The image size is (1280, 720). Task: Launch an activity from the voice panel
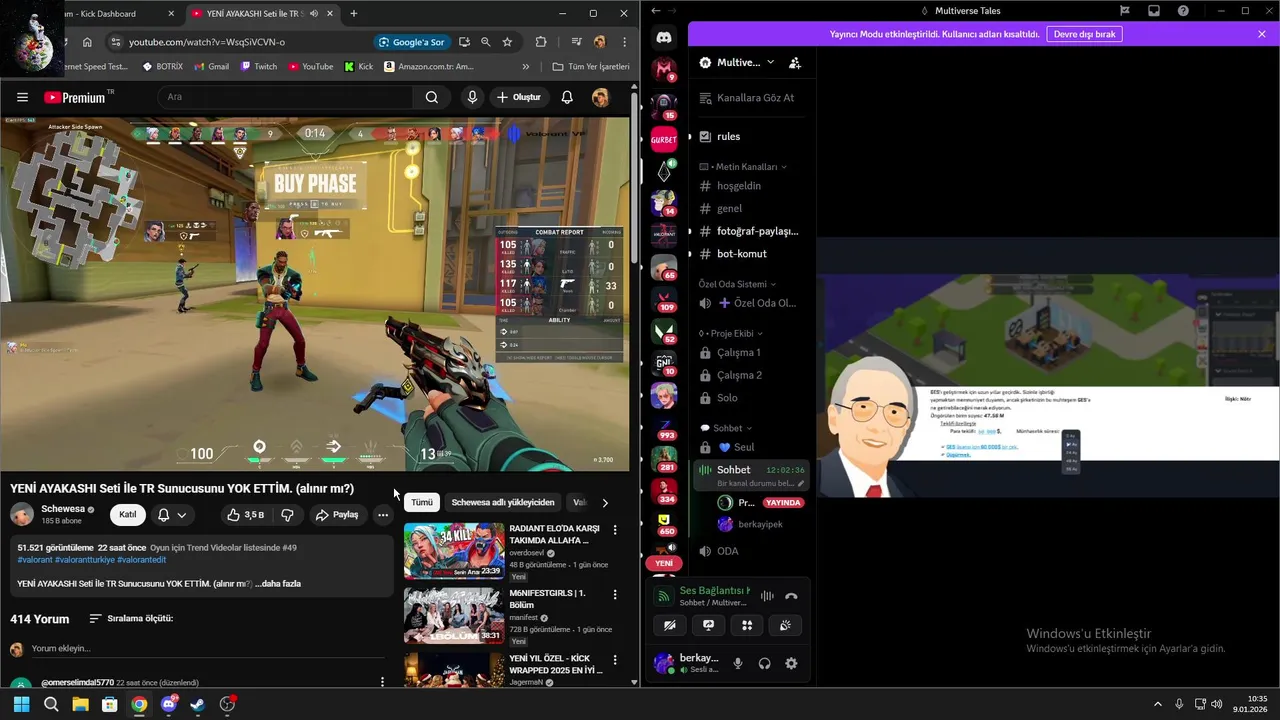[747, 625]
